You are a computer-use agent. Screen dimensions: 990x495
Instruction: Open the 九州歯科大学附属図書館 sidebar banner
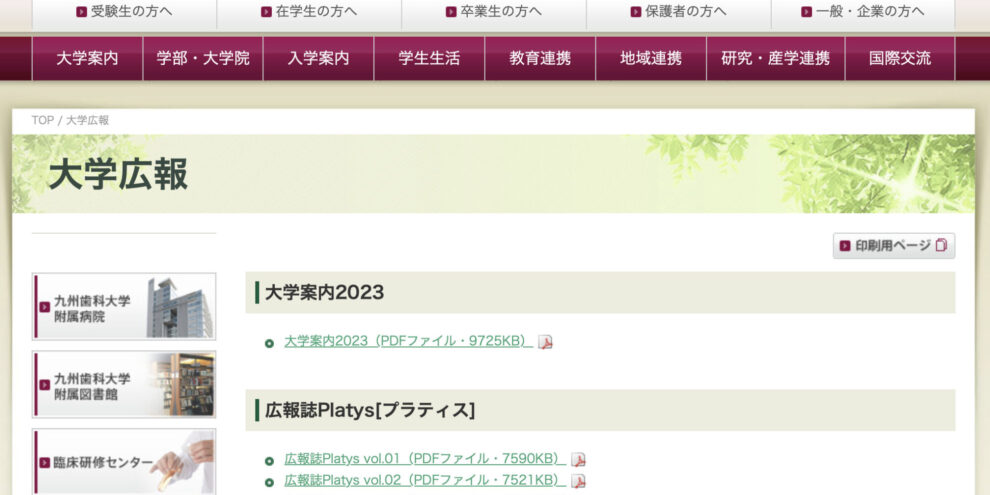point(124,385)
